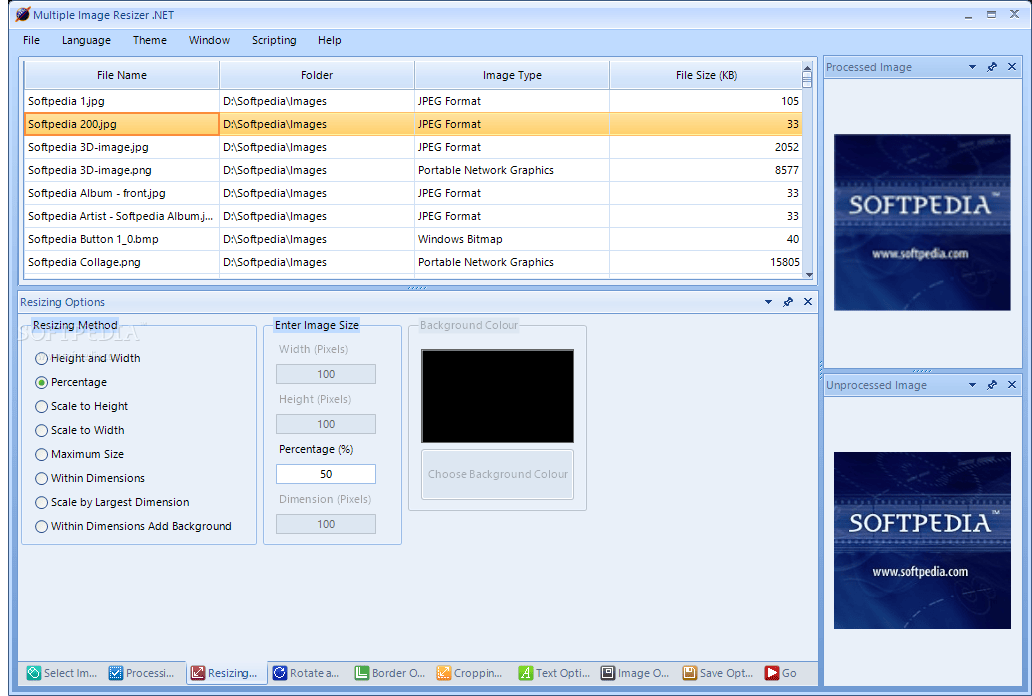1032x696 pixels.
Task: Click the Multiple Image Resizer app icon
Action: (22, 14)
